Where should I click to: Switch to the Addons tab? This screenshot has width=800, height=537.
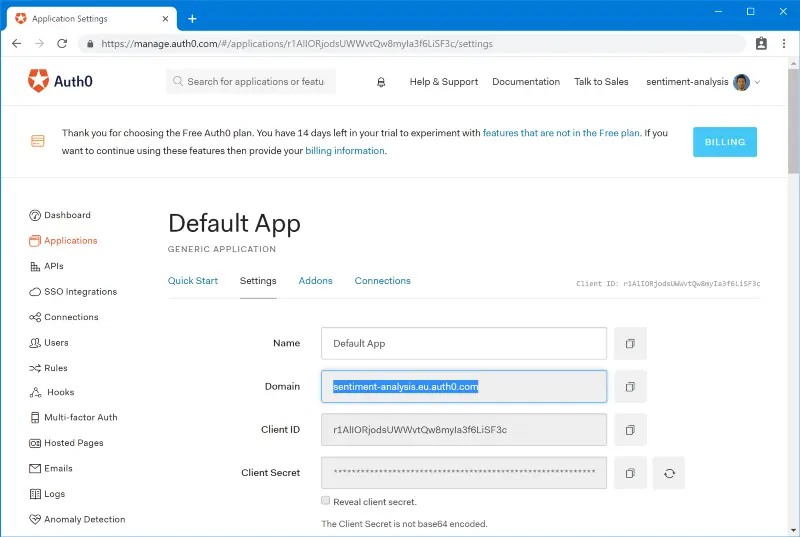[x=316, y=281]
